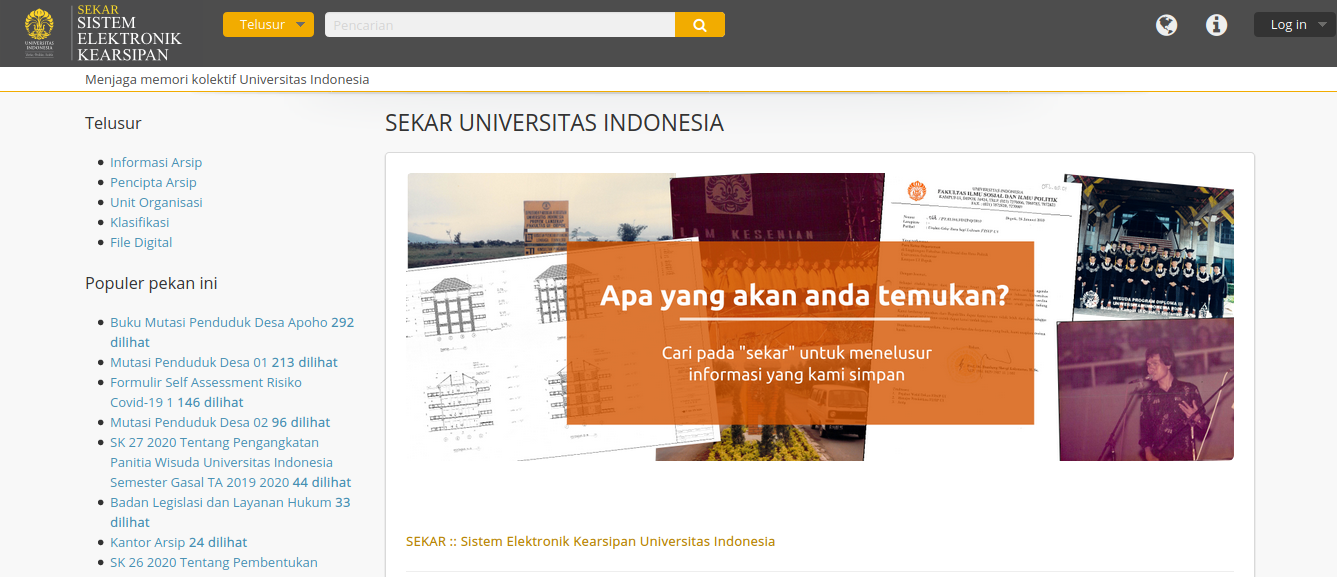1337x577 pixels.
Task: Click the 'SEKAR UNIVERSITAS INDONESIA' heading
Action: tap(554, 123)
